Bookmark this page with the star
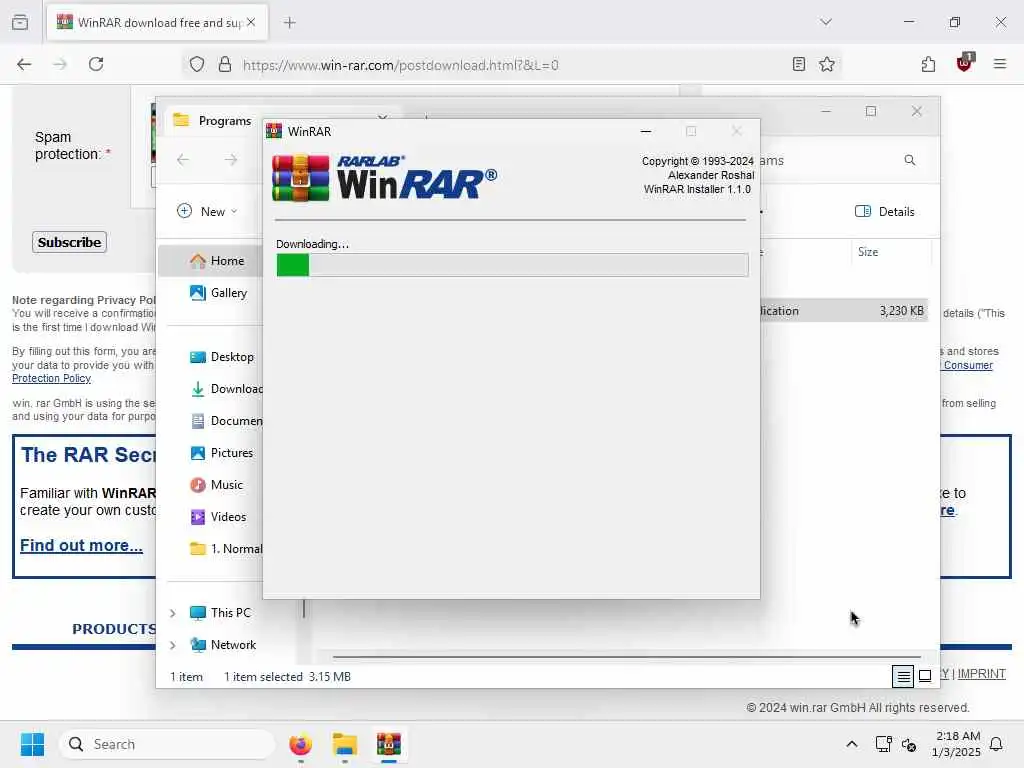This screenshot has width=1024, height=768. click(827, 64)
